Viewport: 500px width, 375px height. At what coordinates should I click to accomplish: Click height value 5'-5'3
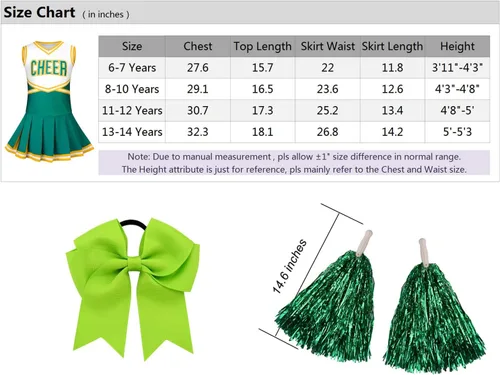[x=457, y=132]
